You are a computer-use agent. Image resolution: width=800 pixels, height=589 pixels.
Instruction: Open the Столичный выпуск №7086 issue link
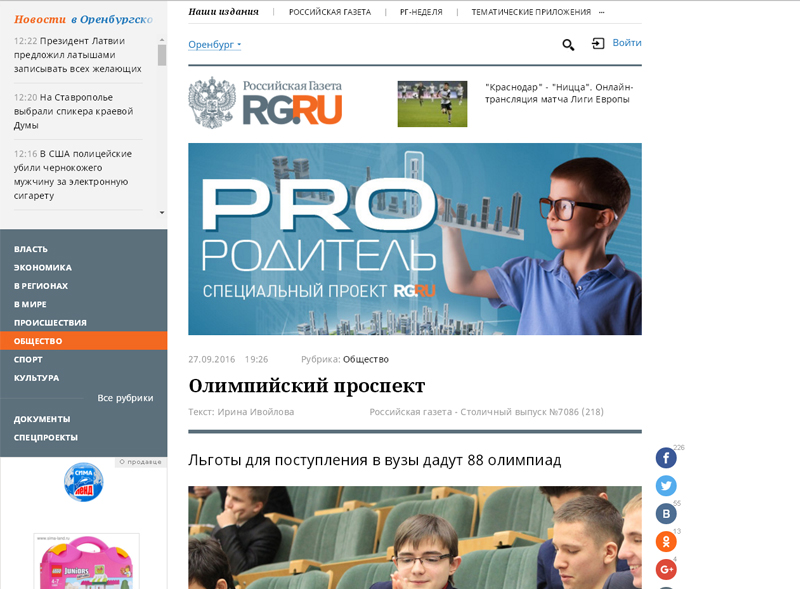tap(486, 412)
